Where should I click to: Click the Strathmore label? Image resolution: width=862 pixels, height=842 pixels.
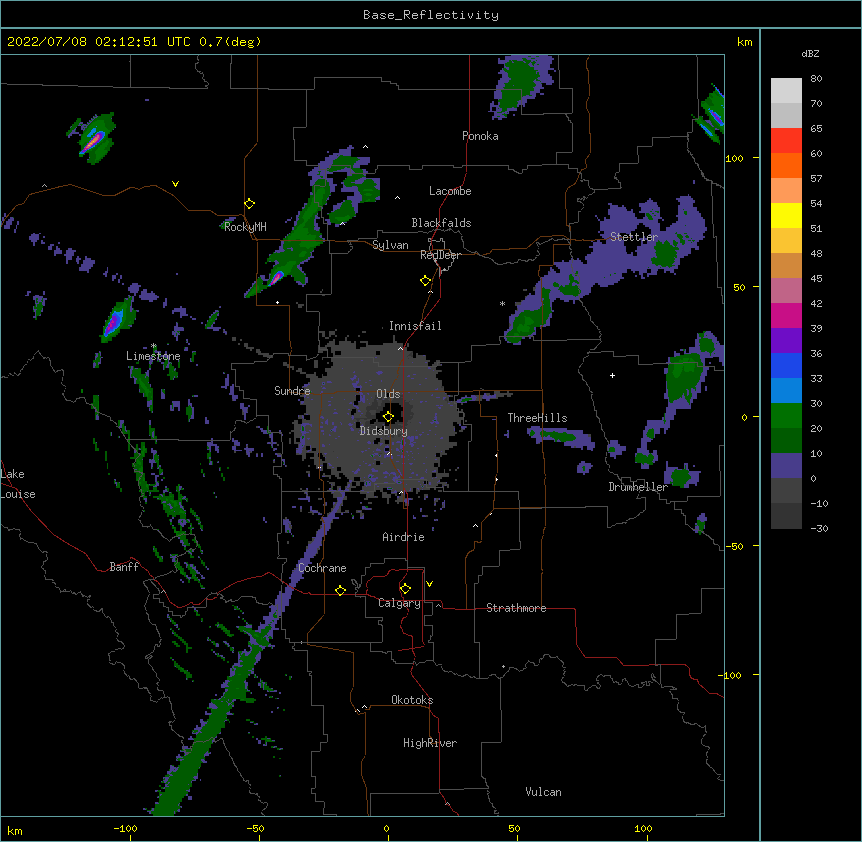pos(516,608)
